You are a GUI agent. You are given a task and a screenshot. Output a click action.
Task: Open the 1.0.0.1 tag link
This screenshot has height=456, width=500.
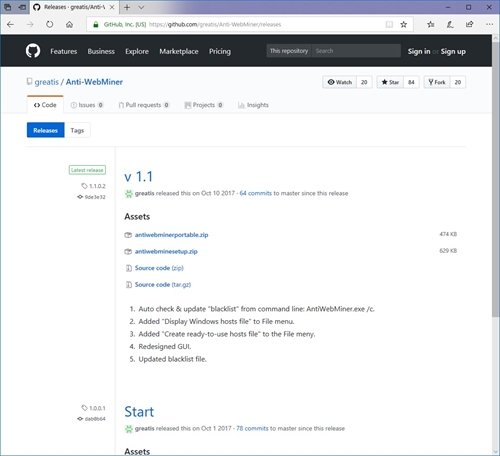pyautogui.click(x=93, y=408)
